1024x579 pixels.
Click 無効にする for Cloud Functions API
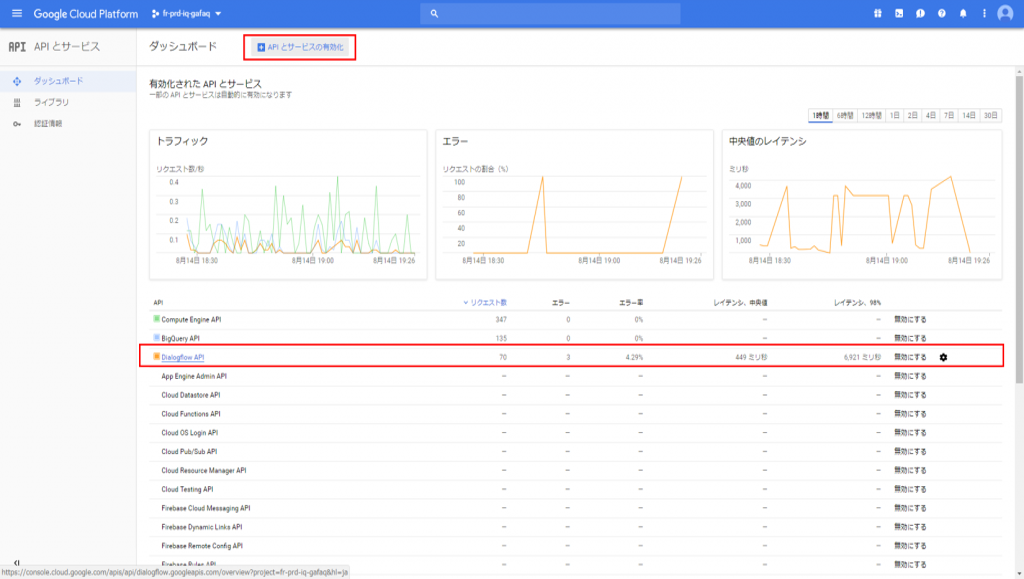click(x=910, y=414)
